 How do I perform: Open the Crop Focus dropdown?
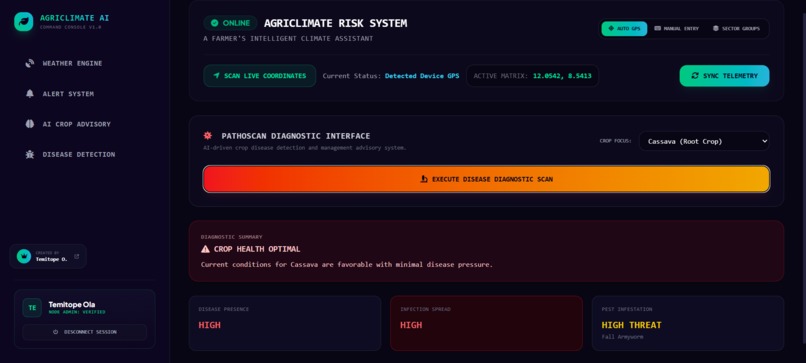704,141
